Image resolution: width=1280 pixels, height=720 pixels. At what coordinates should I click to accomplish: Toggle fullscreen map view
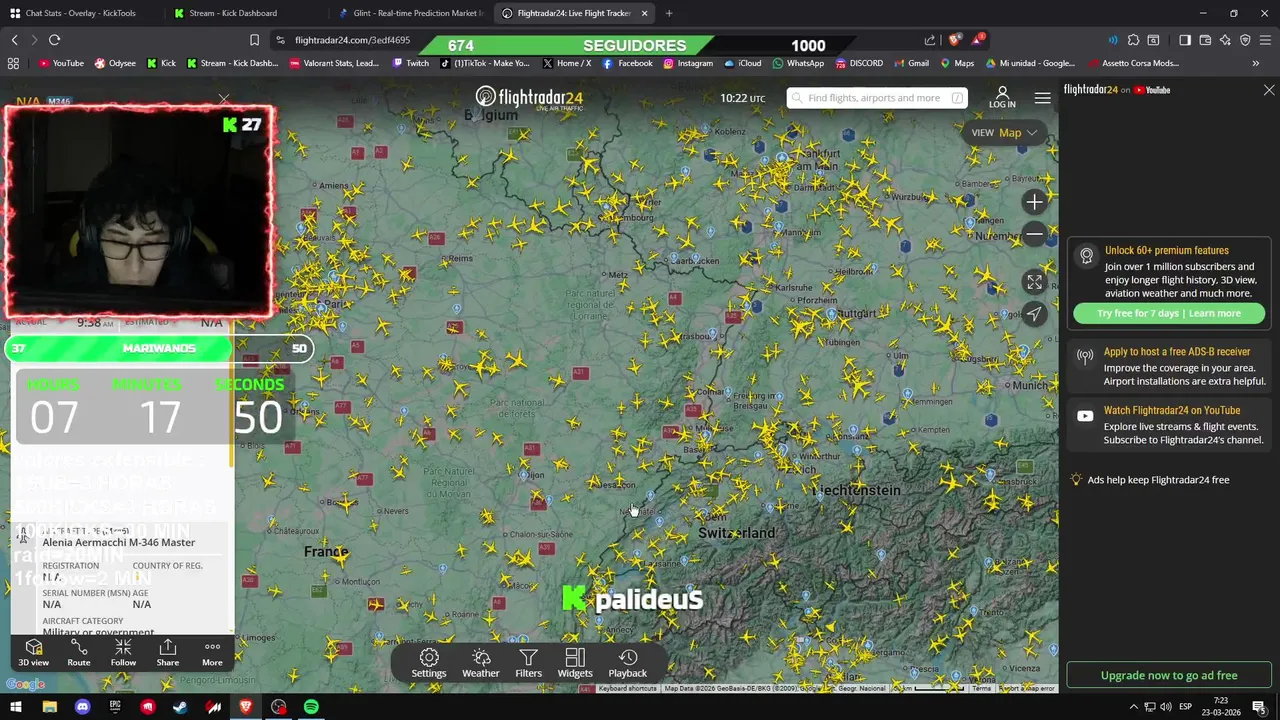[1034, 282]
